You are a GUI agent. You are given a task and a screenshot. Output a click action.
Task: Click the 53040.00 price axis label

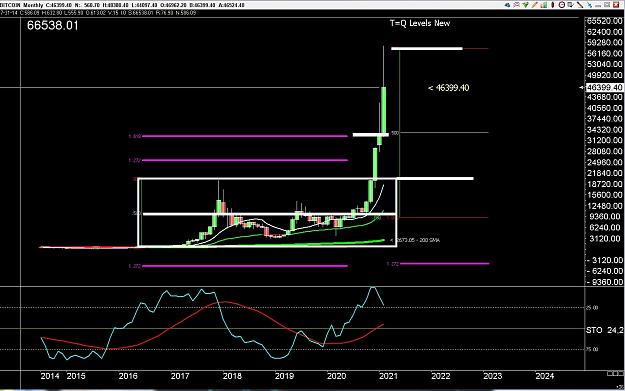click(604, 64)
